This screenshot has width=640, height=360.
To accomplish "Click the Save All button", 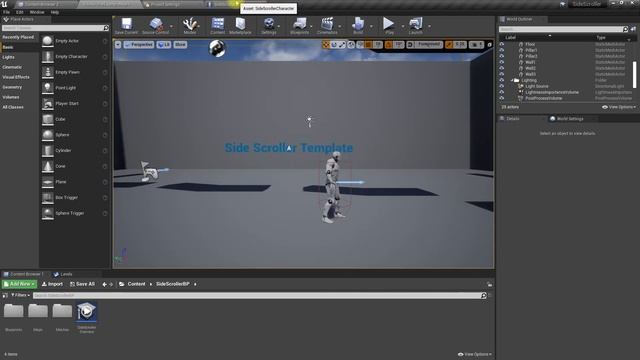I will point(82,284).
